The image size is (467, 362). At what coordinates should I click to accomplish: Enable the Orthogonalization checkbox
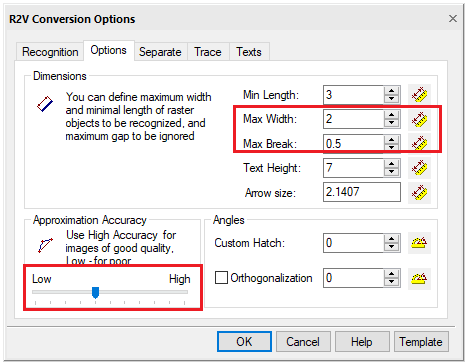221,278
